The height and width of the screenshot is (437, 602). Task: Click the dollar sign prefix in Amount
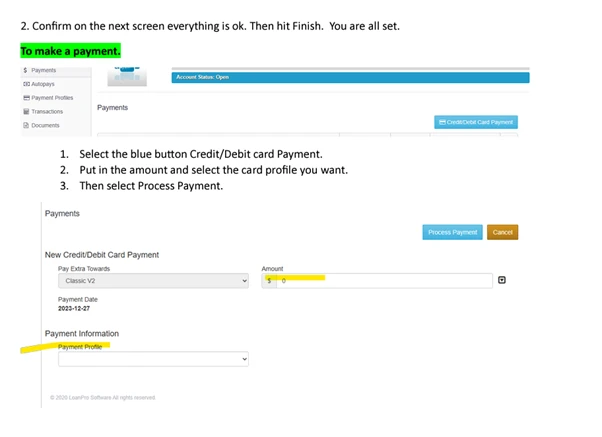point(269,281)
